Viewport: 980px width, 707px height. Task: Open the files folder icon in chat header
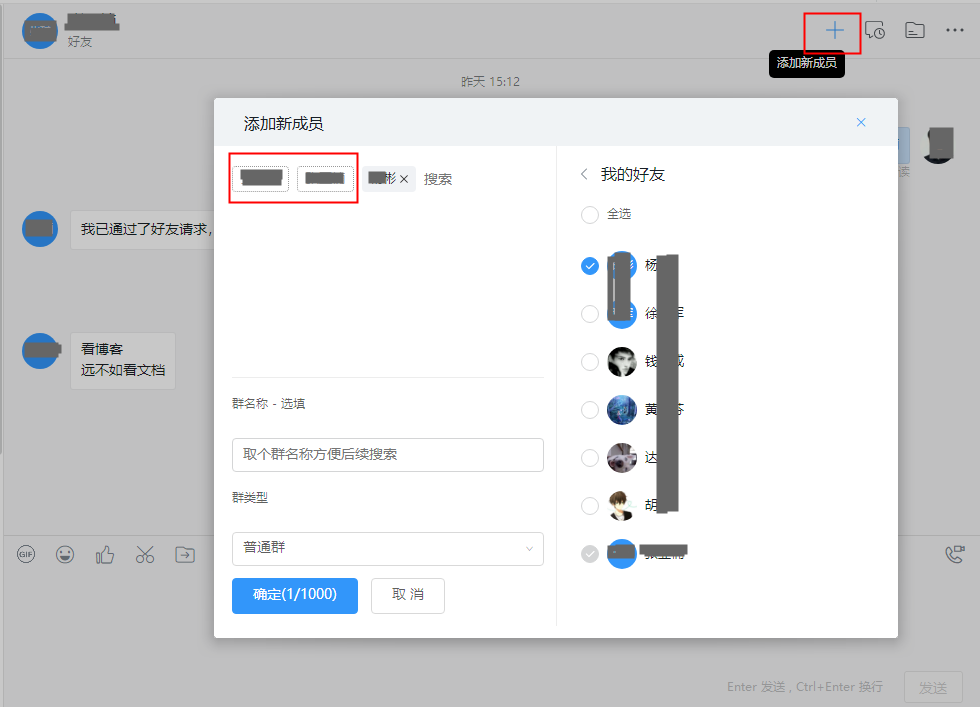coord(914,30)
